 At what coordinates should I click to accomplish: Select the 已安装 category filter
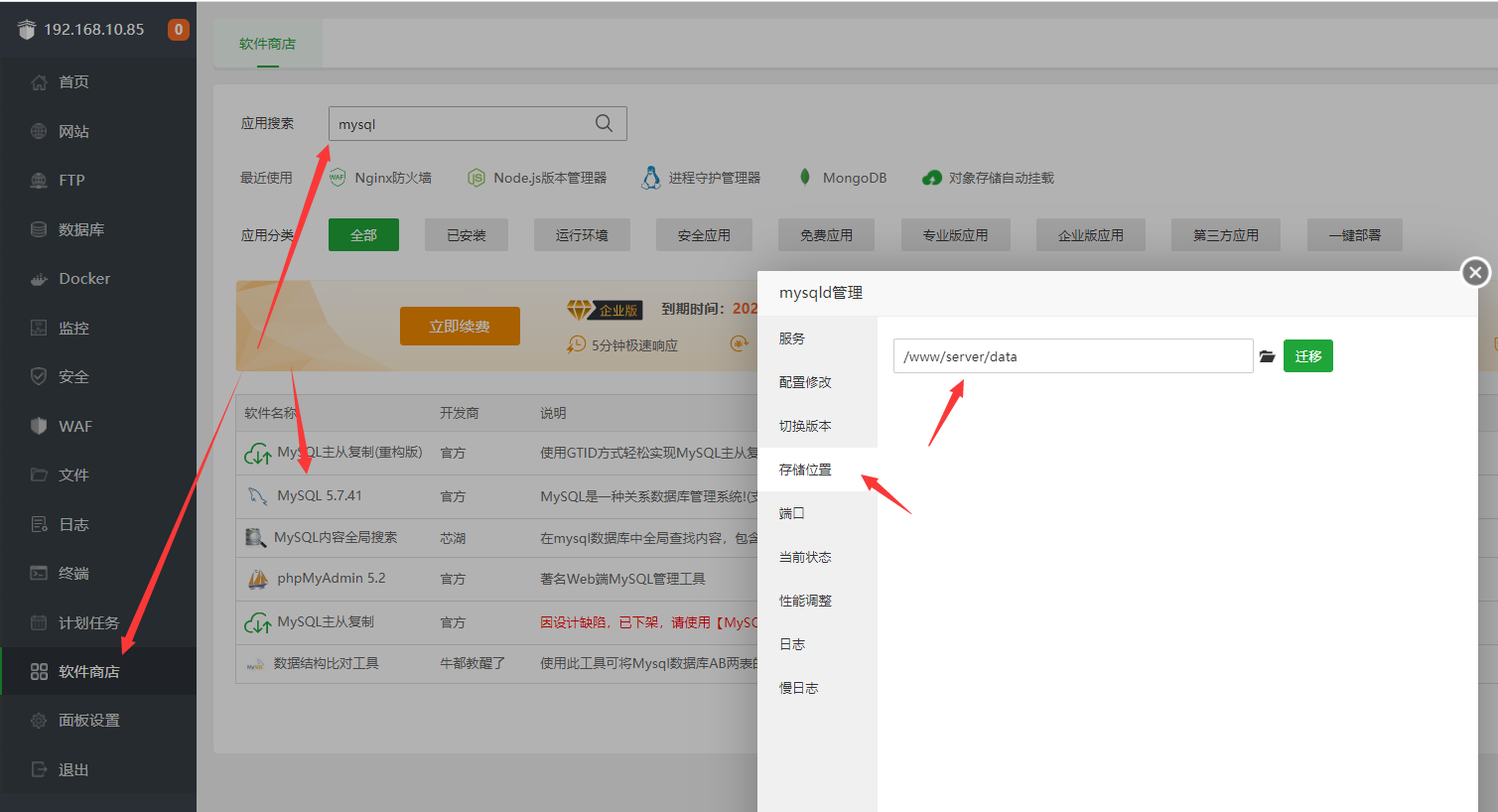tap(467, 235)
